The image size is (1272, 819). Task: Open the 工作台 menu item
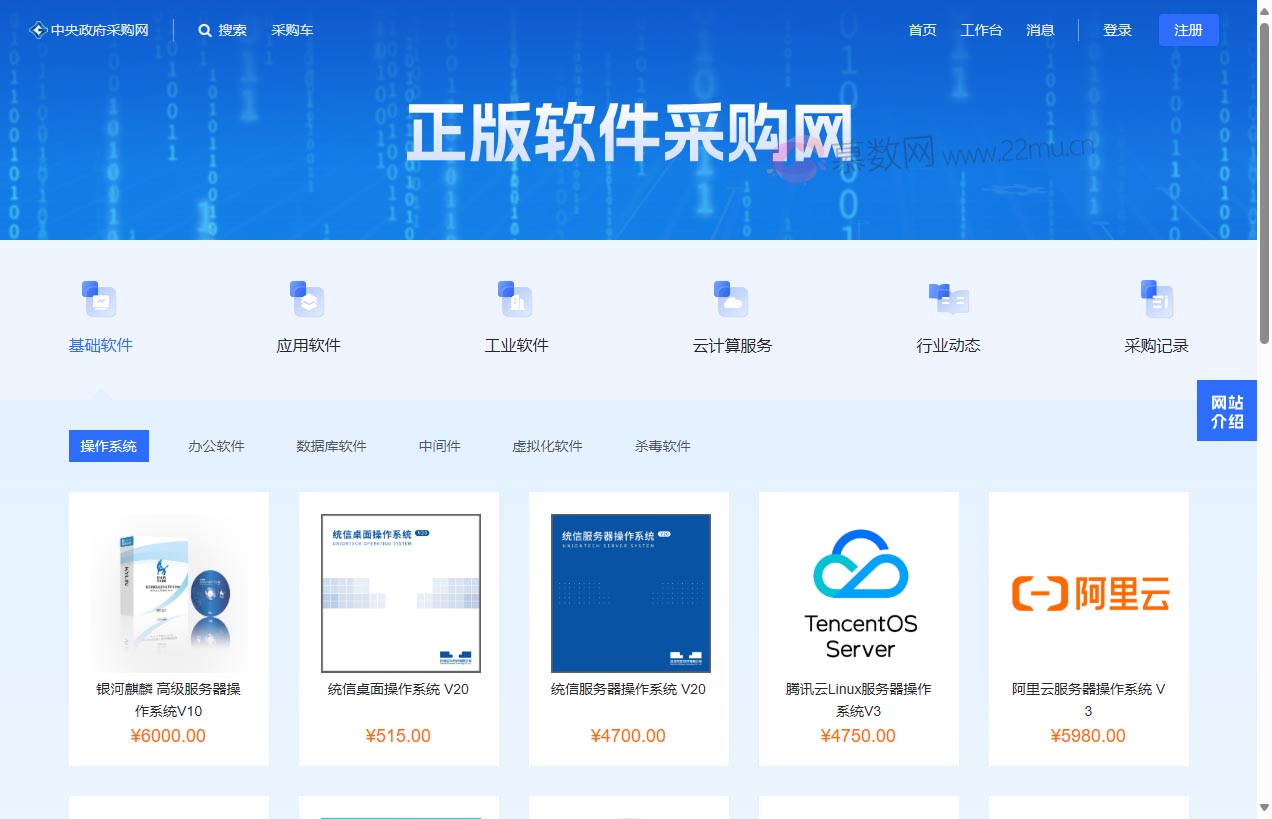click(x=981, y=30)
